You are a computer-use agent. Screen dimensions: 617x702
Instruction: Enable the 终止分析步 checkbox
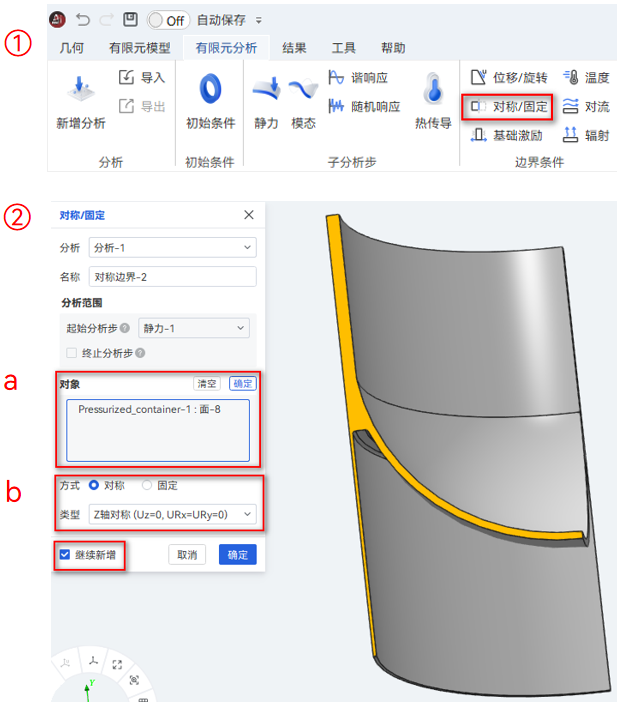tap(72, 353)
